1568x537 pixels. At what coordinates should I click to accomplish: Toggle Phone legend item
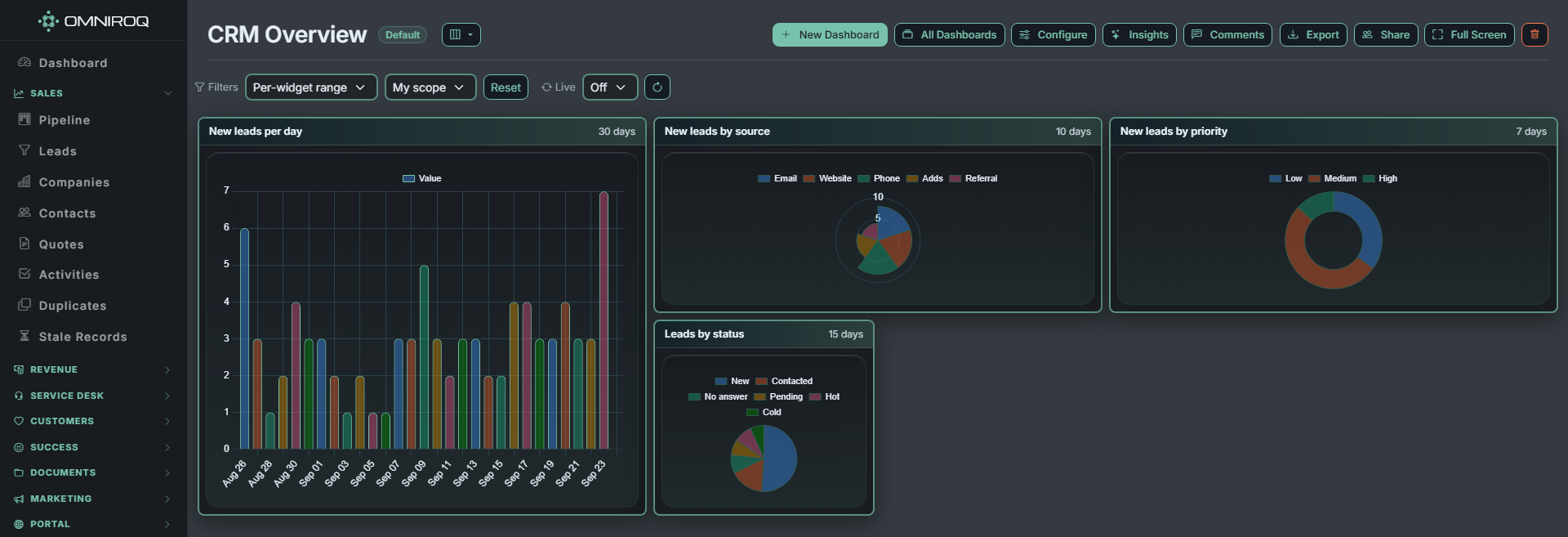(x=879, y=178)
